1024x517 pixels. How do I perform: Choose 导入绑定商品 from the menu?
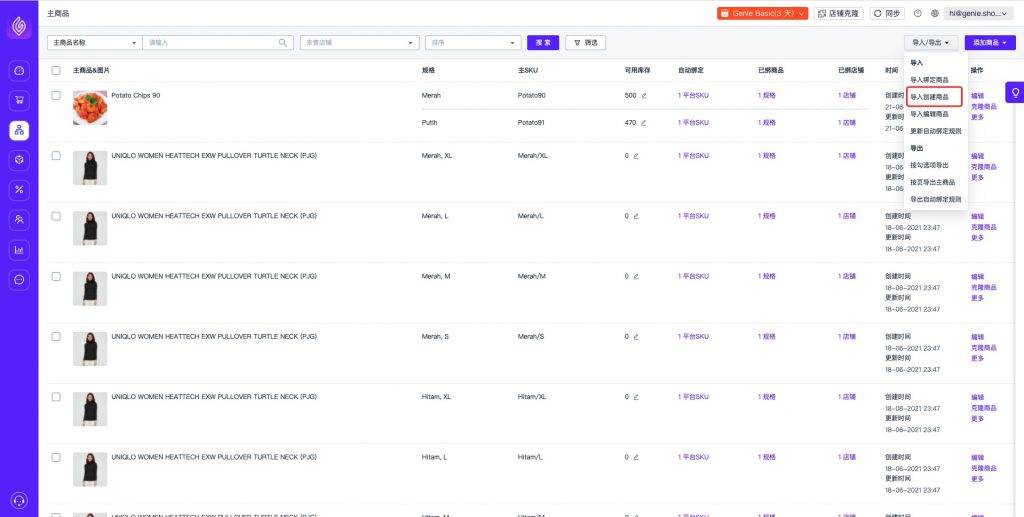(929, 80)
